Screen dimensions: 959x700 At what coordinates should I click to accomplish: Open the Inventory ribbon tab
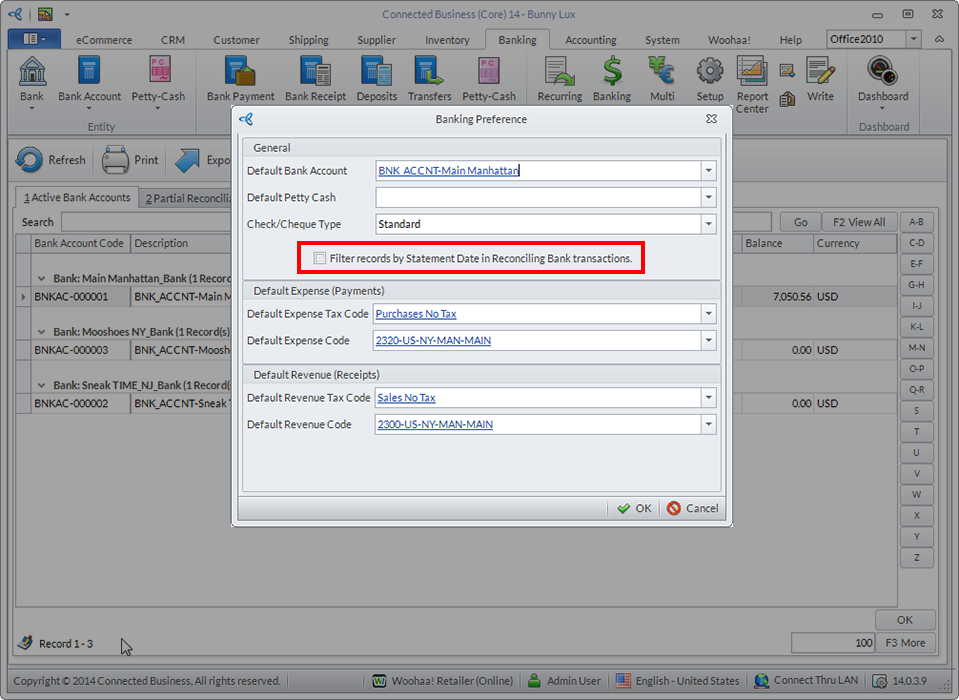[447, 40]
